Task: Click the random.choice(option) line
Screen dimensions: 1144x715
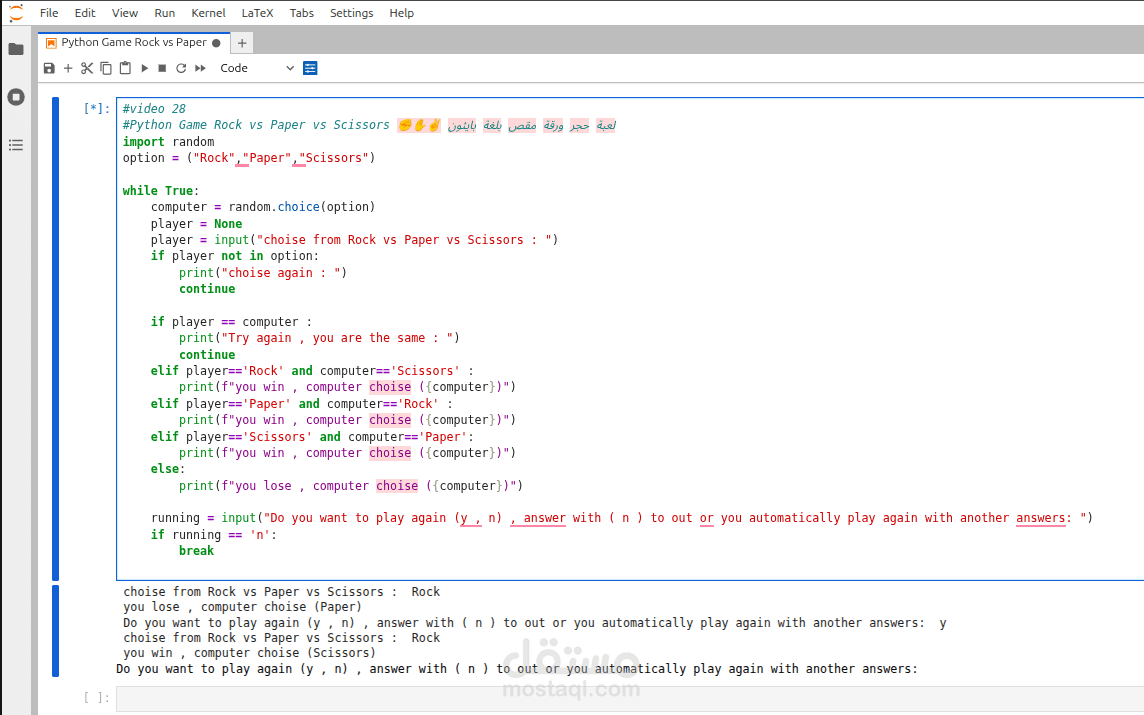Action: point(263,206)
